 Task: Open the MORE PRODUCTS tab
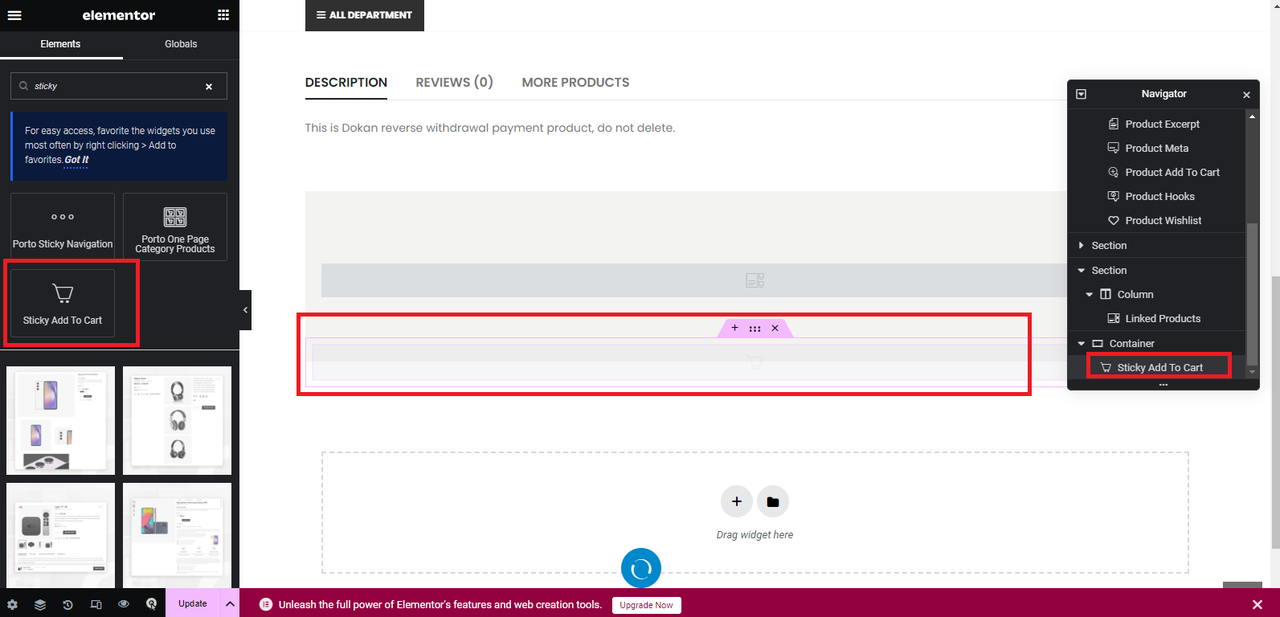click(x=576, y=82)
